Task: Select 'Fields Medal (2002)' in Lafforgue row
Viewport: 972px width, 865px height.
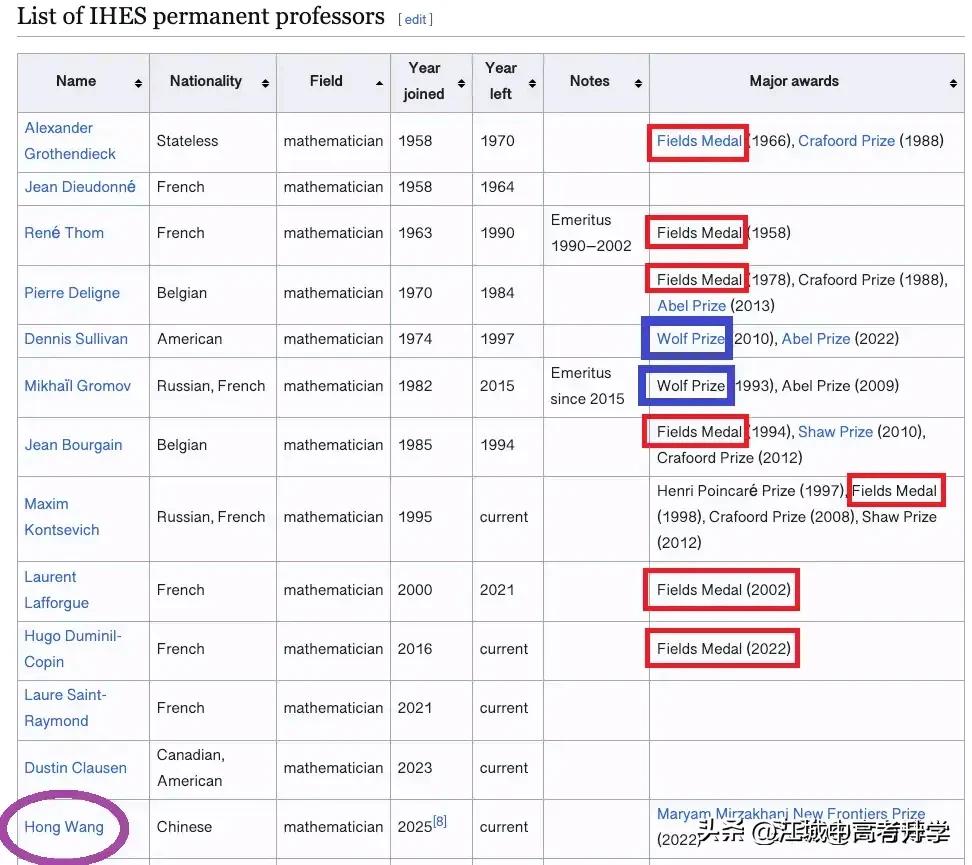Action: 723,590
